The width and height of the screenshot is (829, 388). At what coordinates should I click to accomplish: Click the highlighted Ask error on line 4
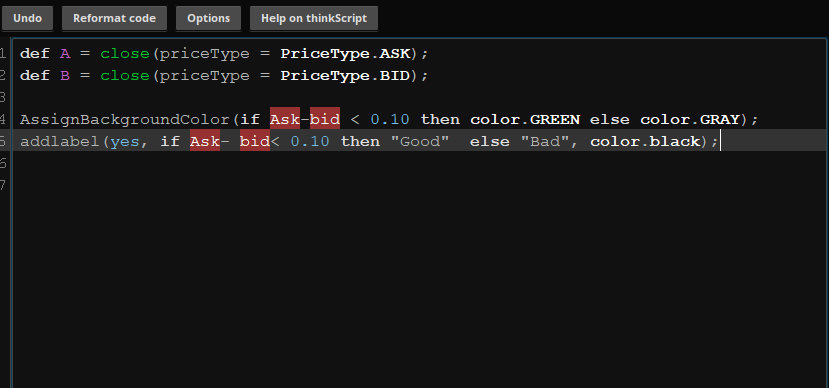[285, 119]
